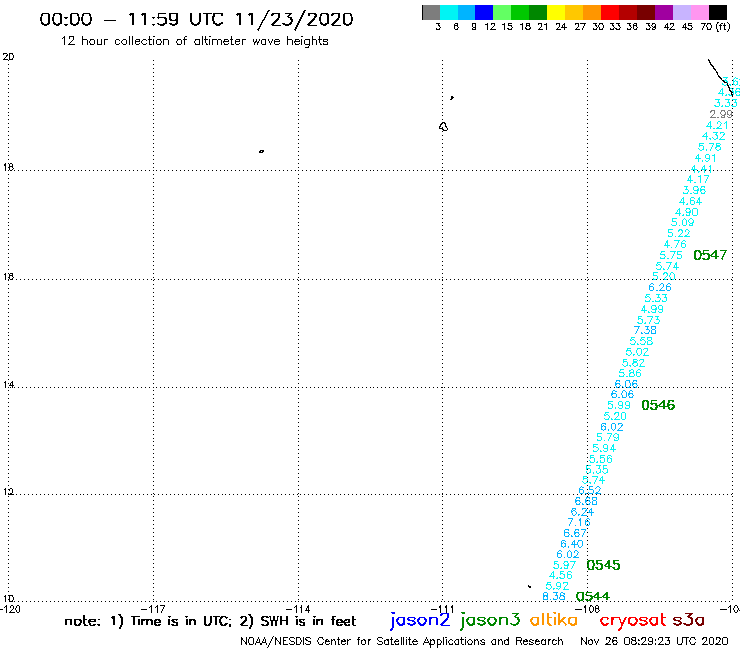Click the 7.38 wave height reading
Viewport: 740px width, 650px height.
(645, 330)
